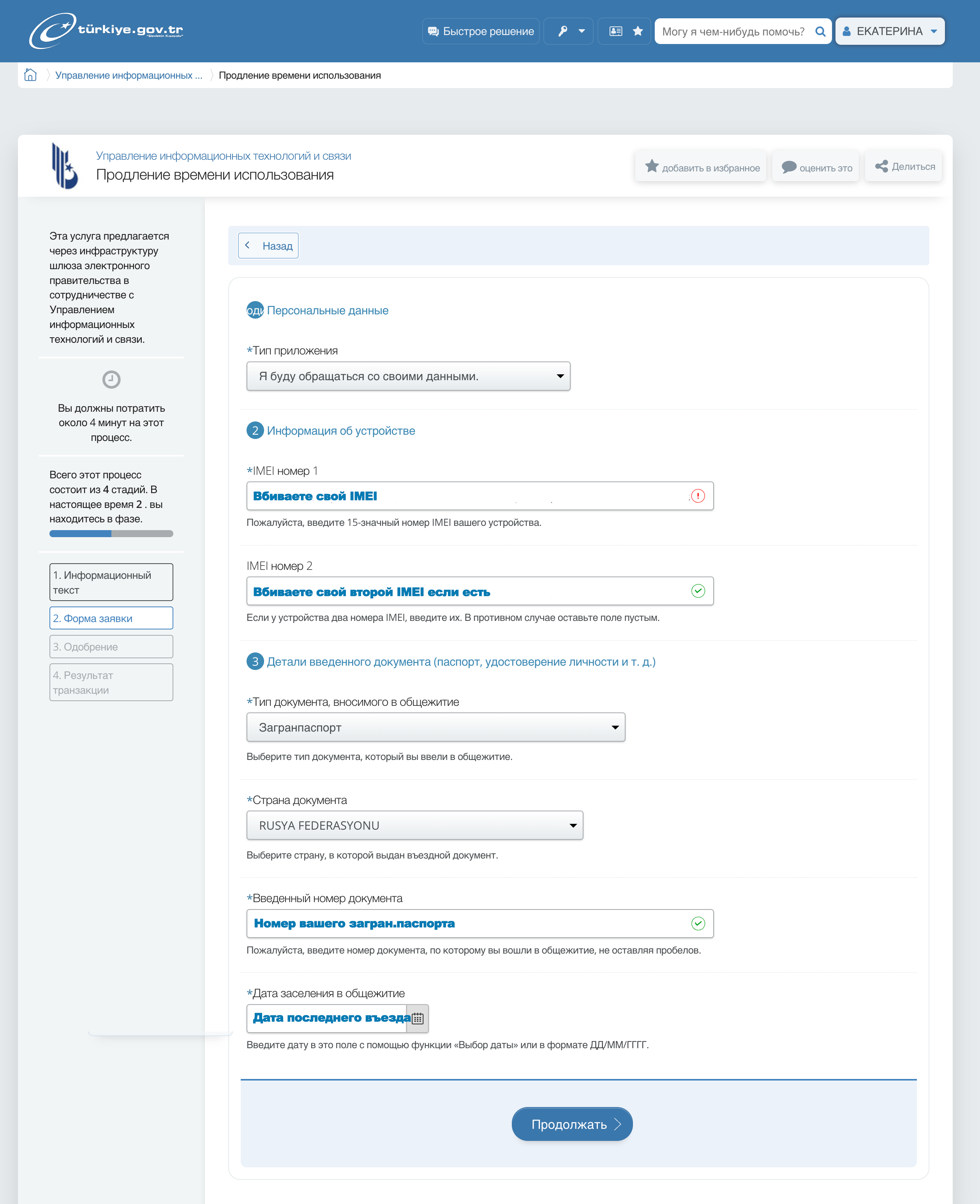Select step 1 Информационный текст
980x1204 pixels.
coord(111,582)
